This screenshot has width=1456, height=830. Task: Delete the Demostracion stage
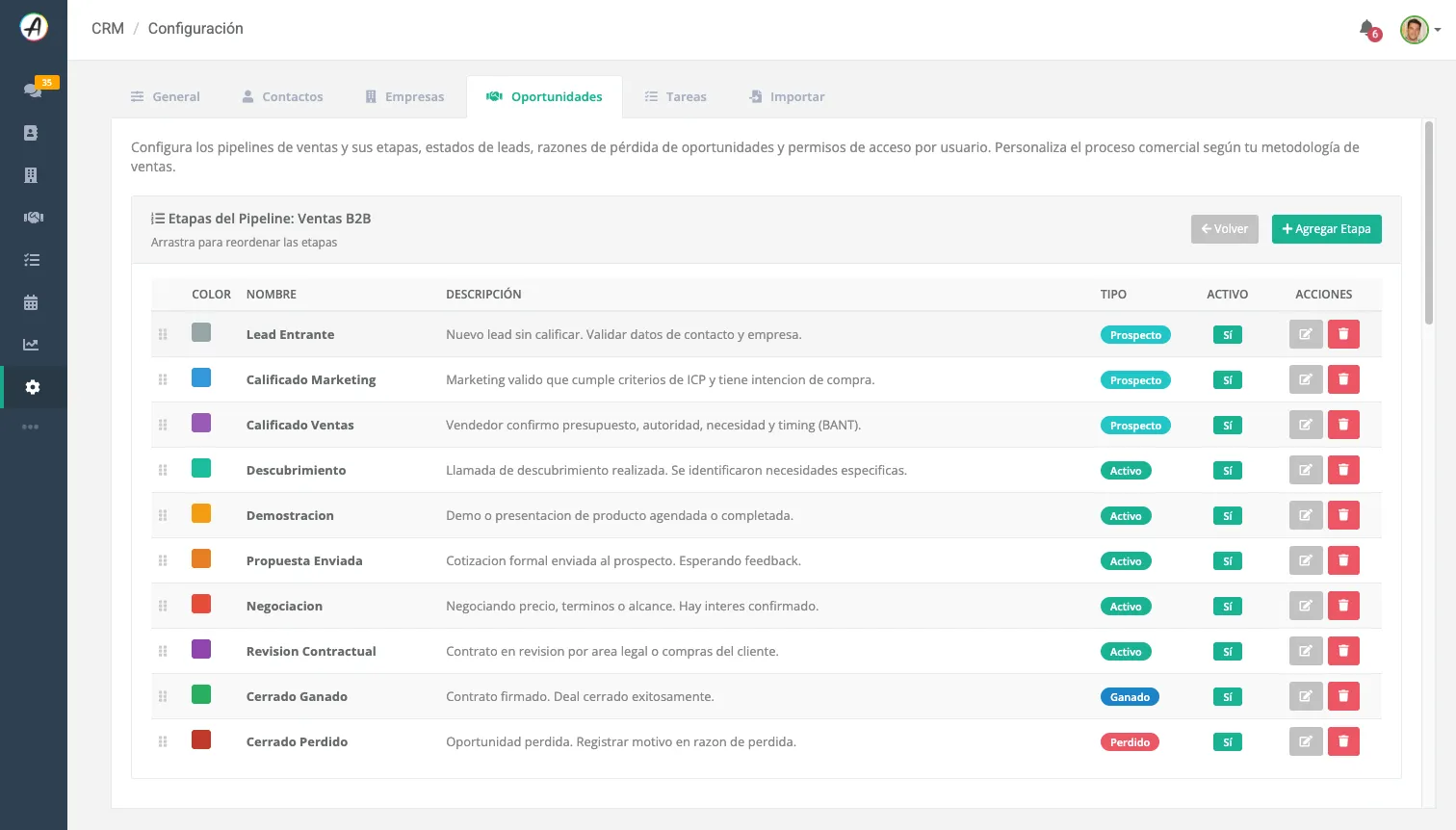[x=1343, y=515]
